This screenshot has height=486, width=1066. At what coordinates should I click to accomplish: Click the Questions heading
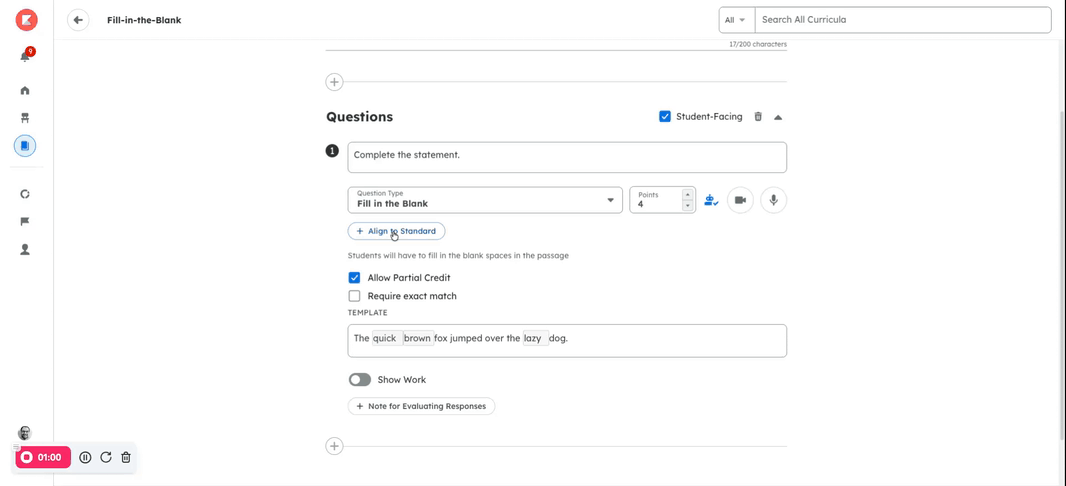point(360,116)
